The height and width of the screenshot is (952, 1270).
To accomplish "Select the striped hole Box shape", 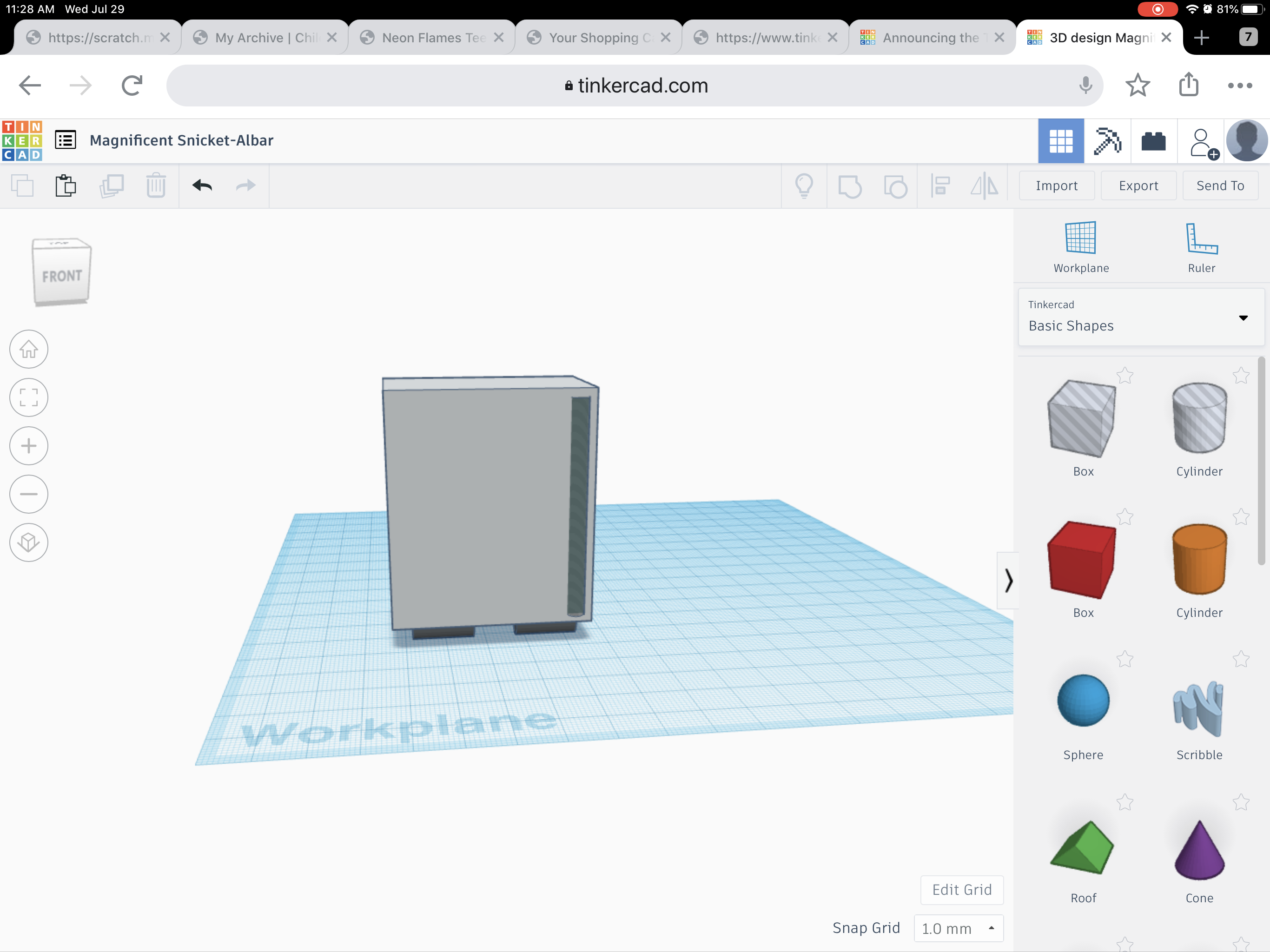I will point(1082,419).
